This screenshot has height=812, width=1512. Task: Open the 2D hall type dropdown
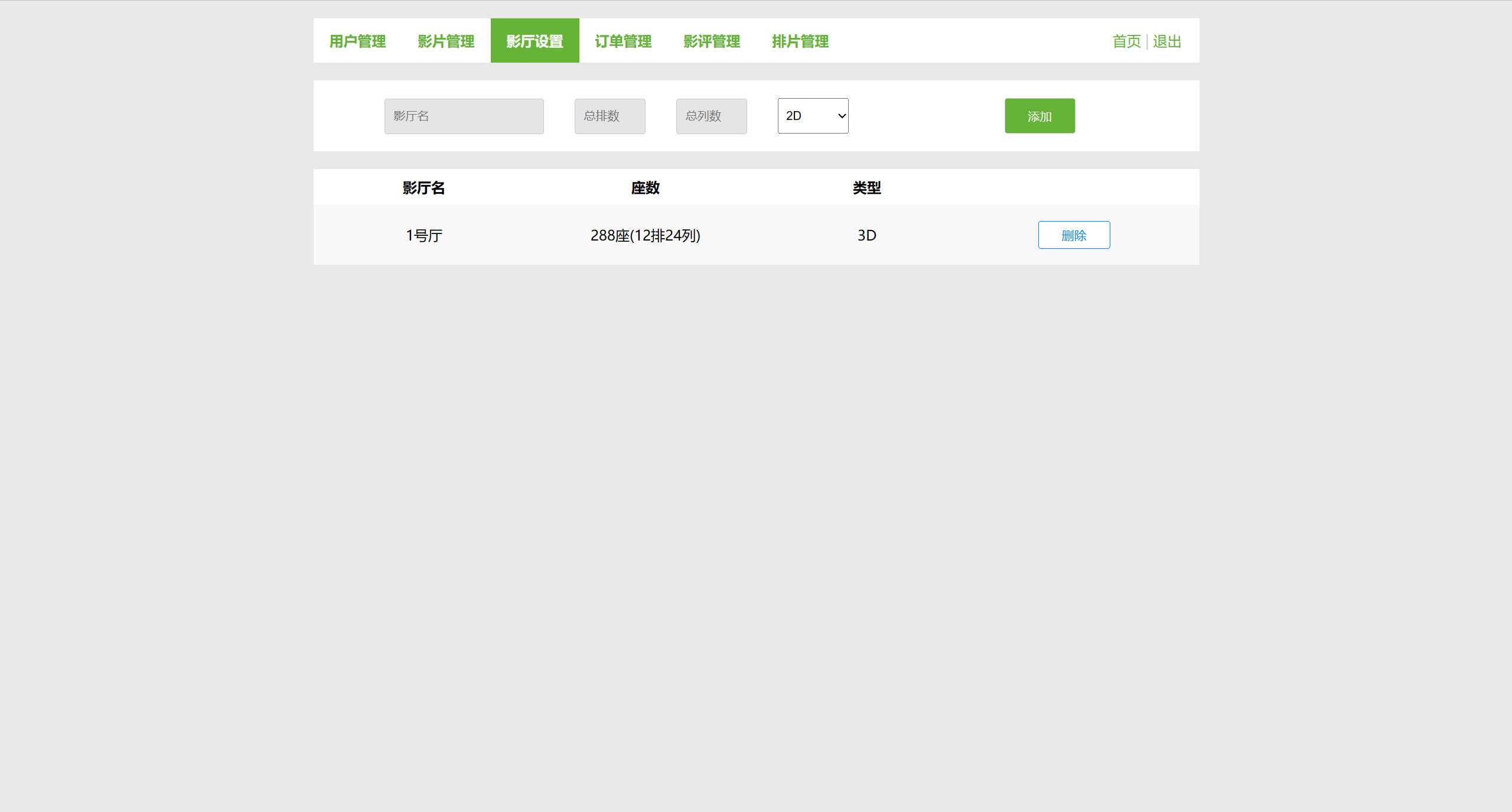click(813, 116)
